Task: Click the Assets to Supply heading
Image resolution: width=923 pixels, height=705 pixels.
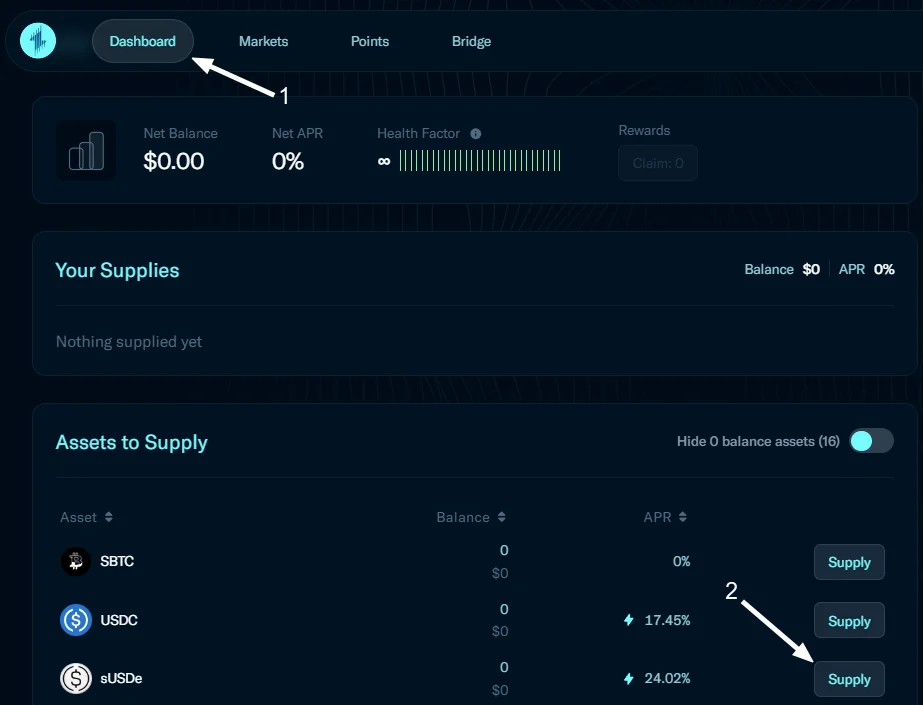Action: click(131, 442)
